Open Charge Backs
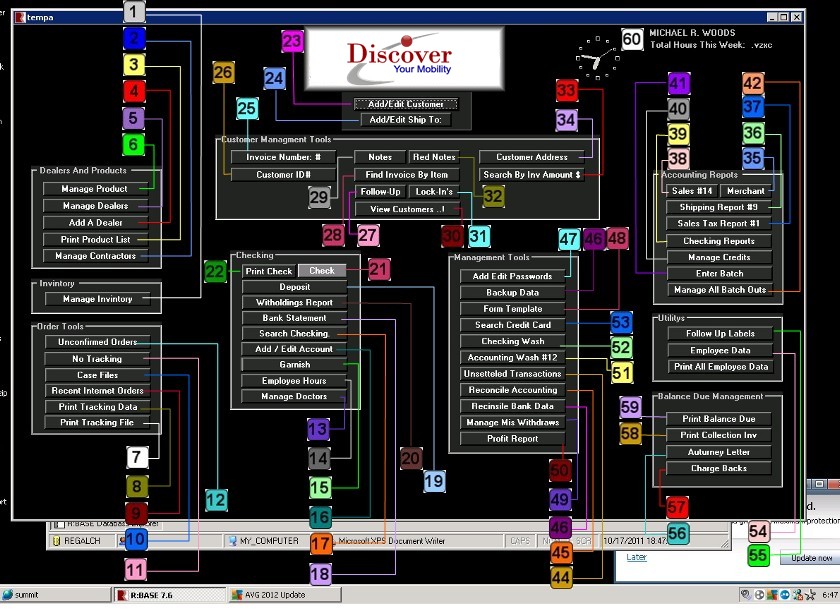Screen dimensions: 840x610 point(719,469)
